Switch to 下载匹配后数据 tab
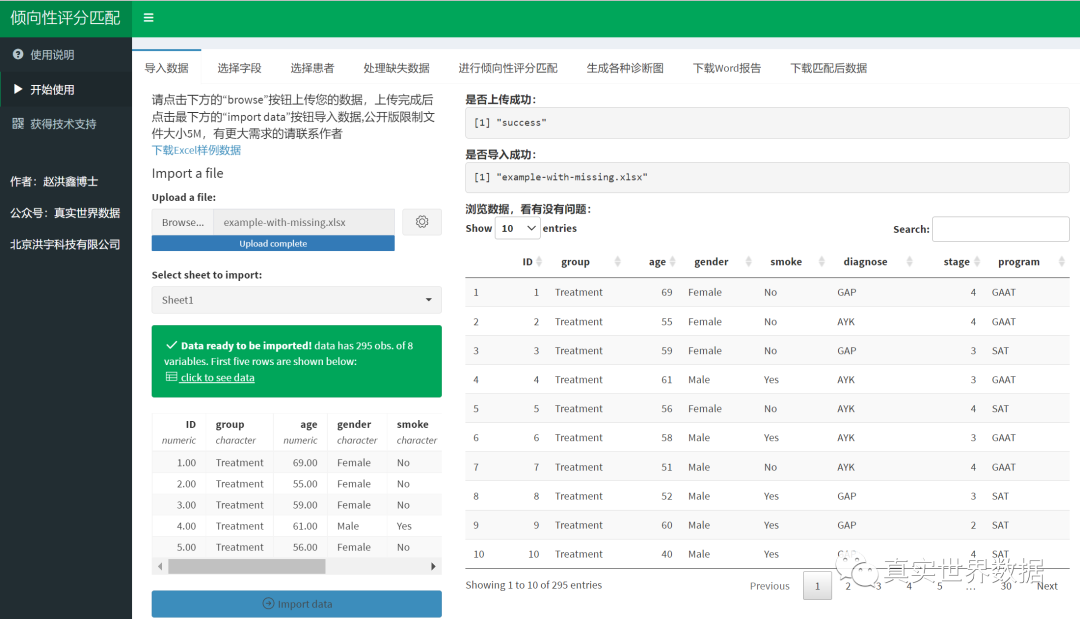Viewport: 1080px width, 619px height. (829, 68)
